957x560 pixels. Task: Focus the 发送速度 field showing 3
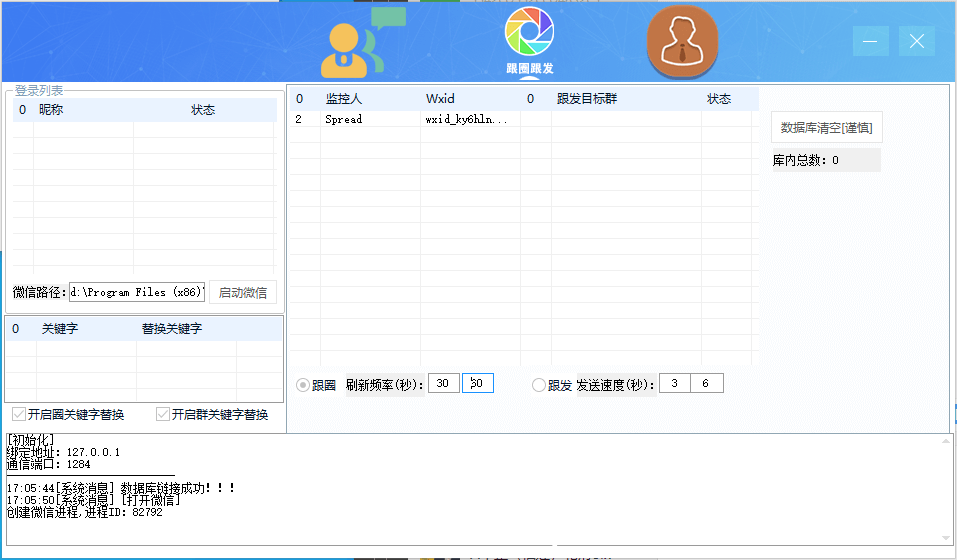coord(674,383)
